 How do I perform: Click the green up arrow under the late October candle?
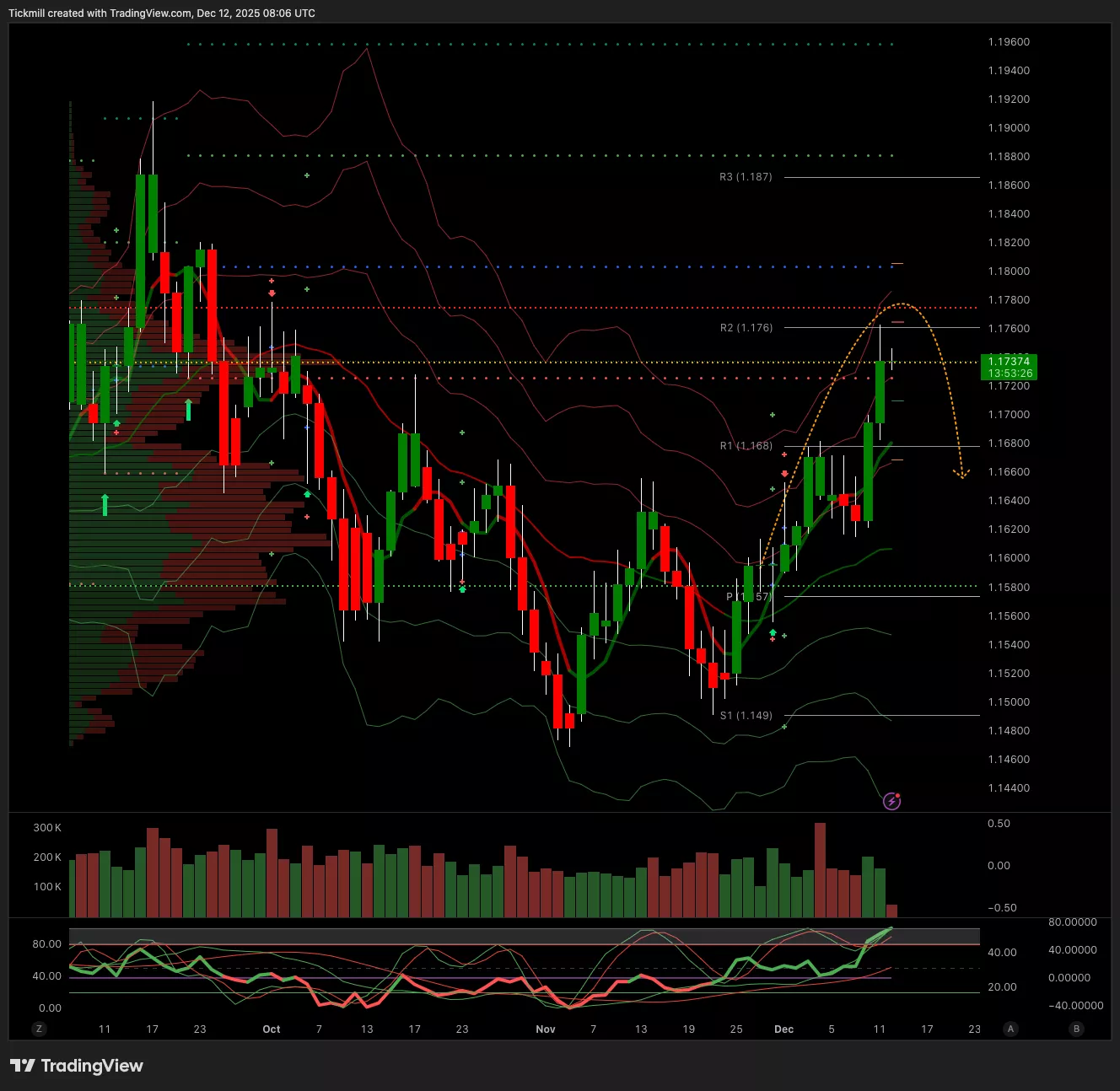[x=462, y=589]
